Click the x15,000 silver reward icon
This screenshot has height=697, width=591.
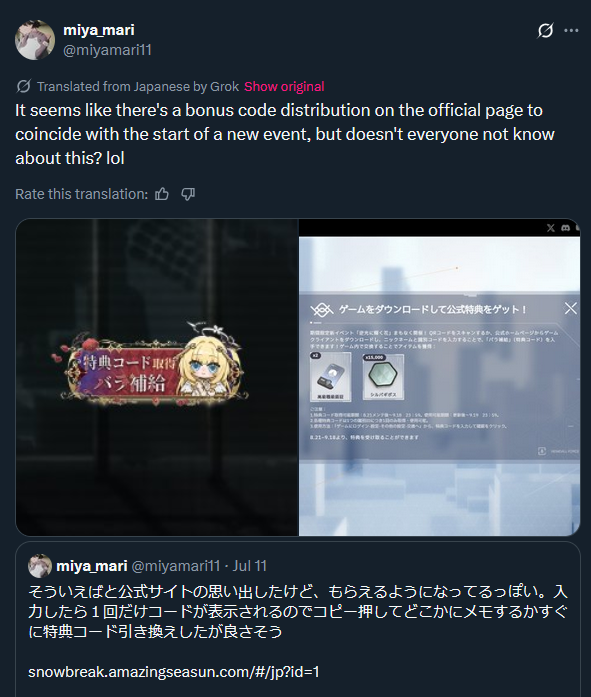383,377
